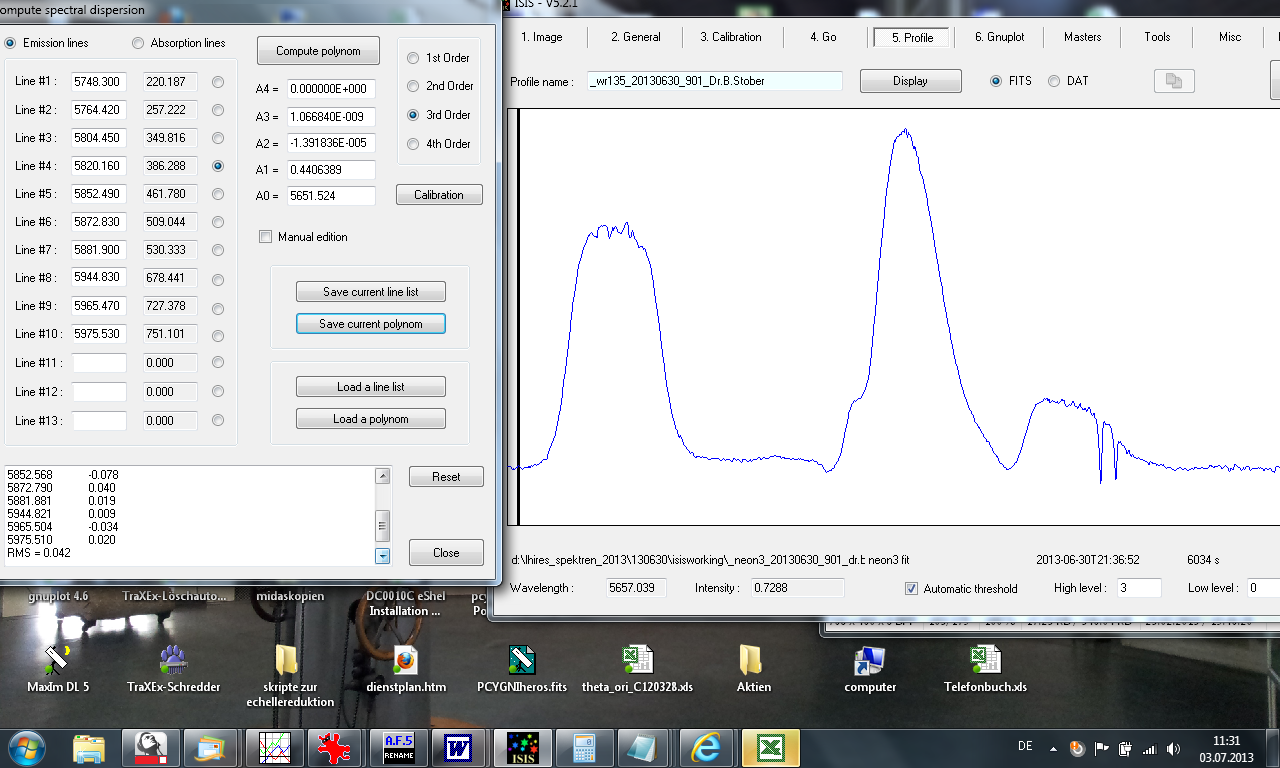Click the profile copy icon beside DAT option
Image resolution: width=1280 pixels, height=768 pixels.
coord(1173,80)
